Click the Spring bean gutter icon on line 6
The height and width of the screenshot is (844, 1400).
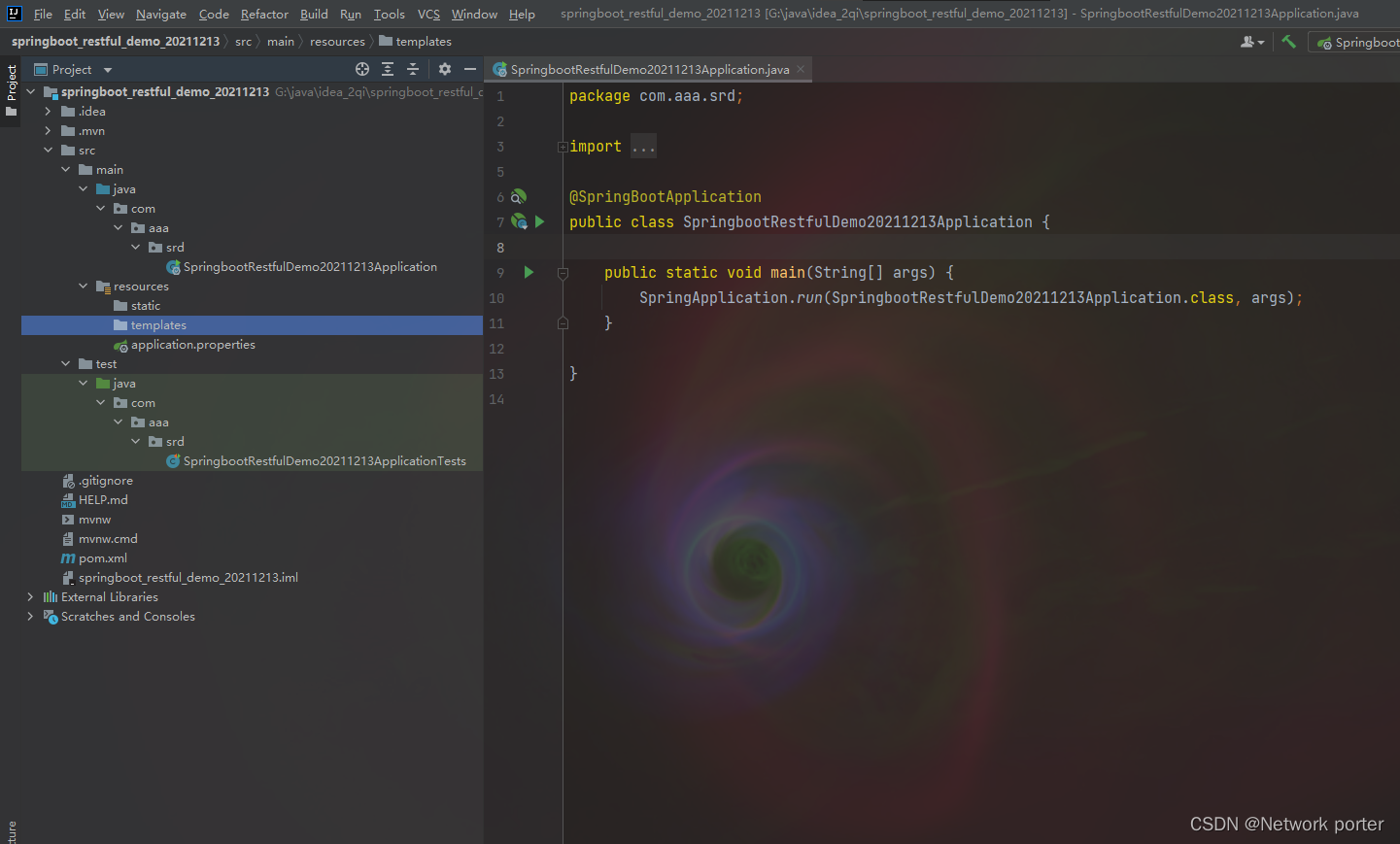pos(519,196)
